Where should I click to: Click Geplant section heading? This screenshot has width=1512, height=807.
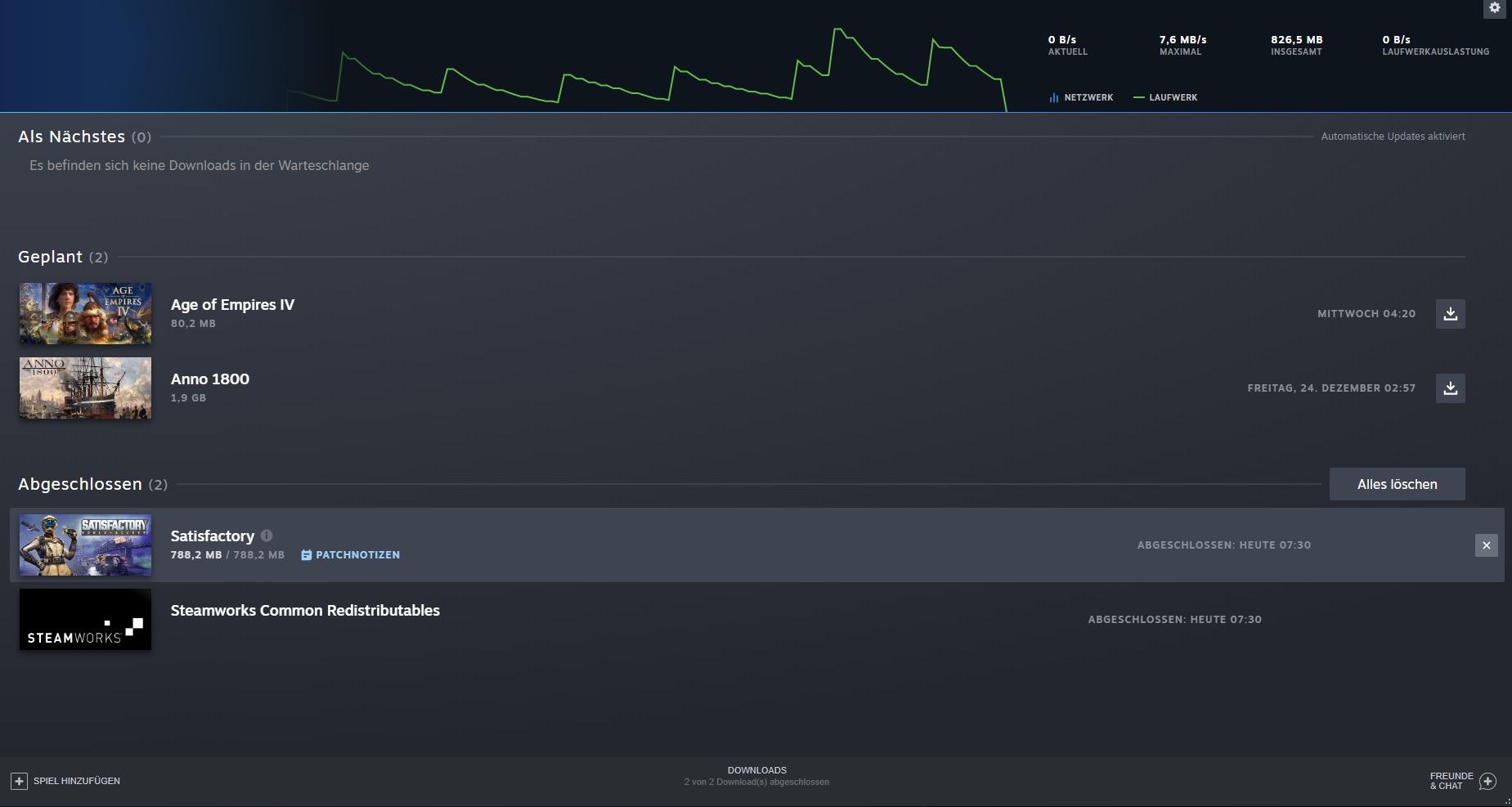[63, 257]
